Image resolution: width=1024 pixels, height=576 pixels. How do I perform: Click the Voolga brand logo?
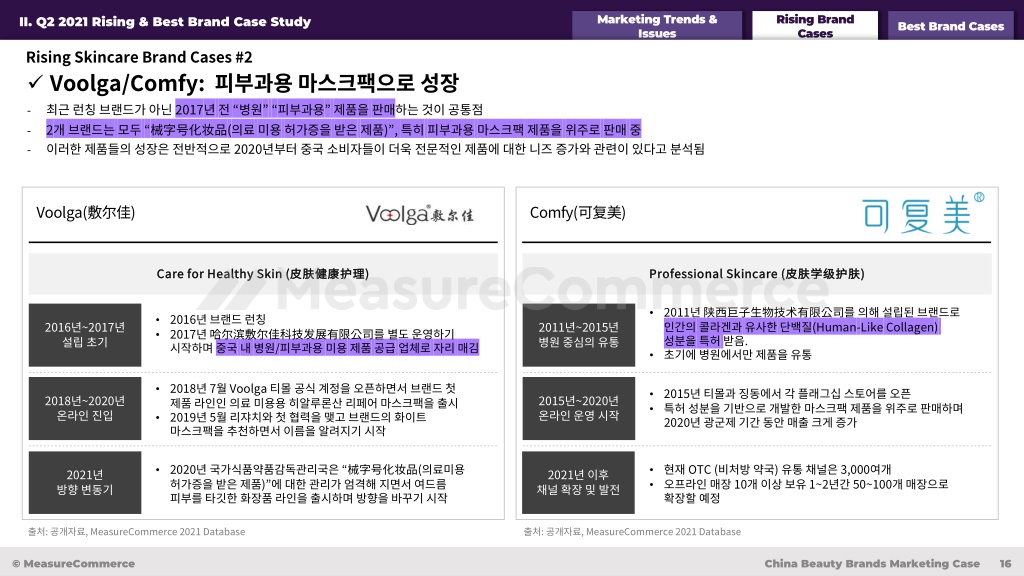pos(419,214)
